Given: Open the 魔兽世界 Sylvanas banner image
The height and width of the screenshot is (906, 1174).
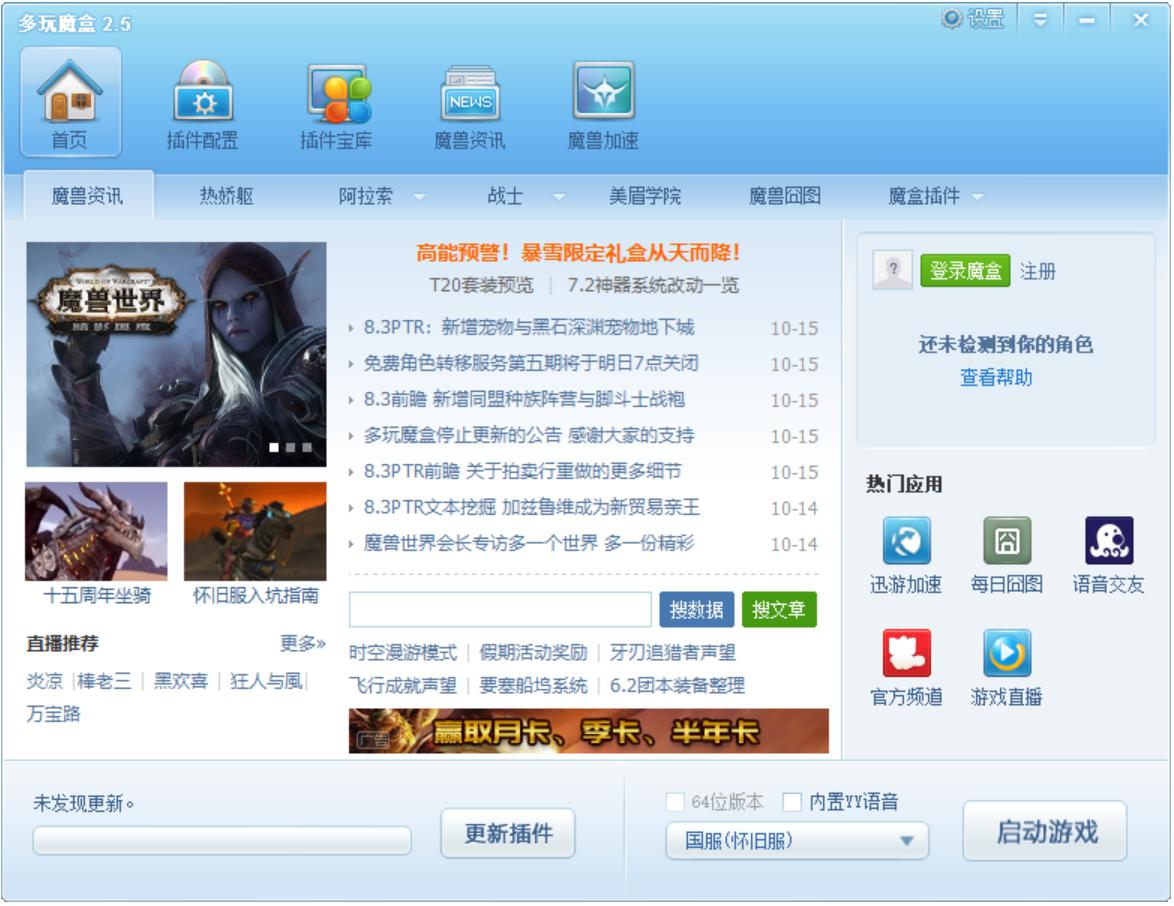Looking at the screenshot, I should 176,354.
